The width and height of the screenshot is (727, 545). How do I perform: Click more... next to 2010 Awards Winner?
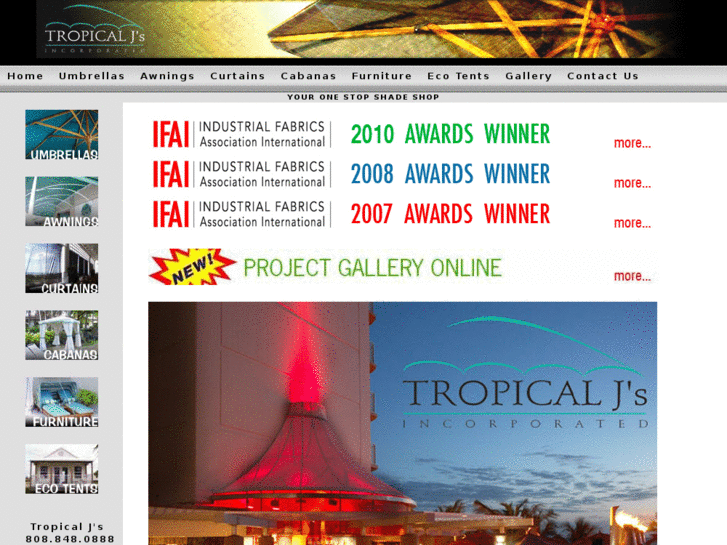click(632, 143)
